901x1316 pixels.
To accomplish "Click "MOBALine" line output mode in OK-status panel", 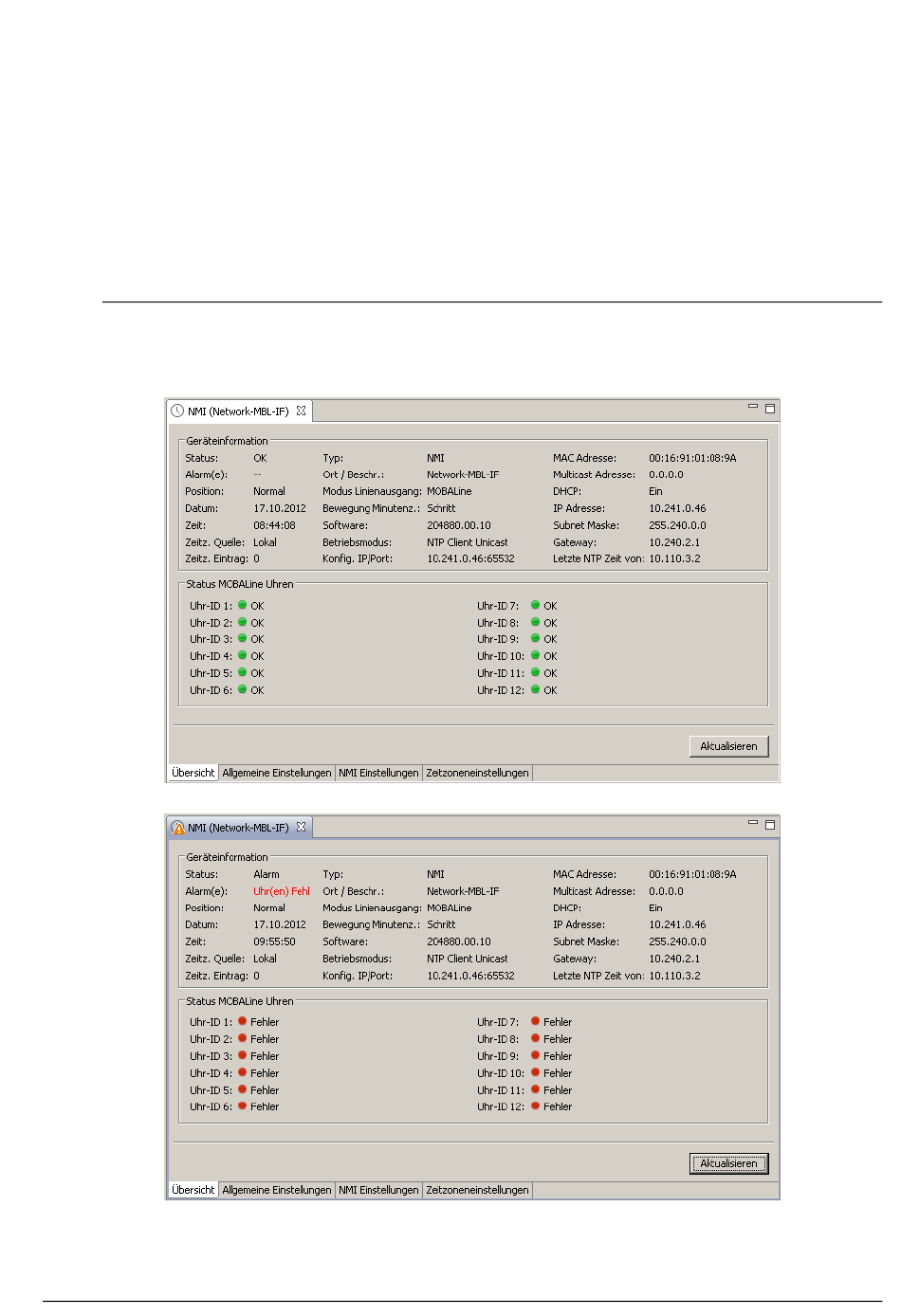I will [450, 491].
